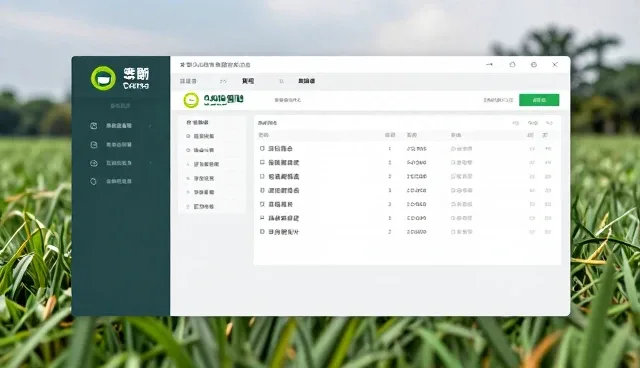The height and width of the screenshot is (368, 640).
Task: Click the round green-yellow logo in the header bar
Action: (x=191, y=100)
